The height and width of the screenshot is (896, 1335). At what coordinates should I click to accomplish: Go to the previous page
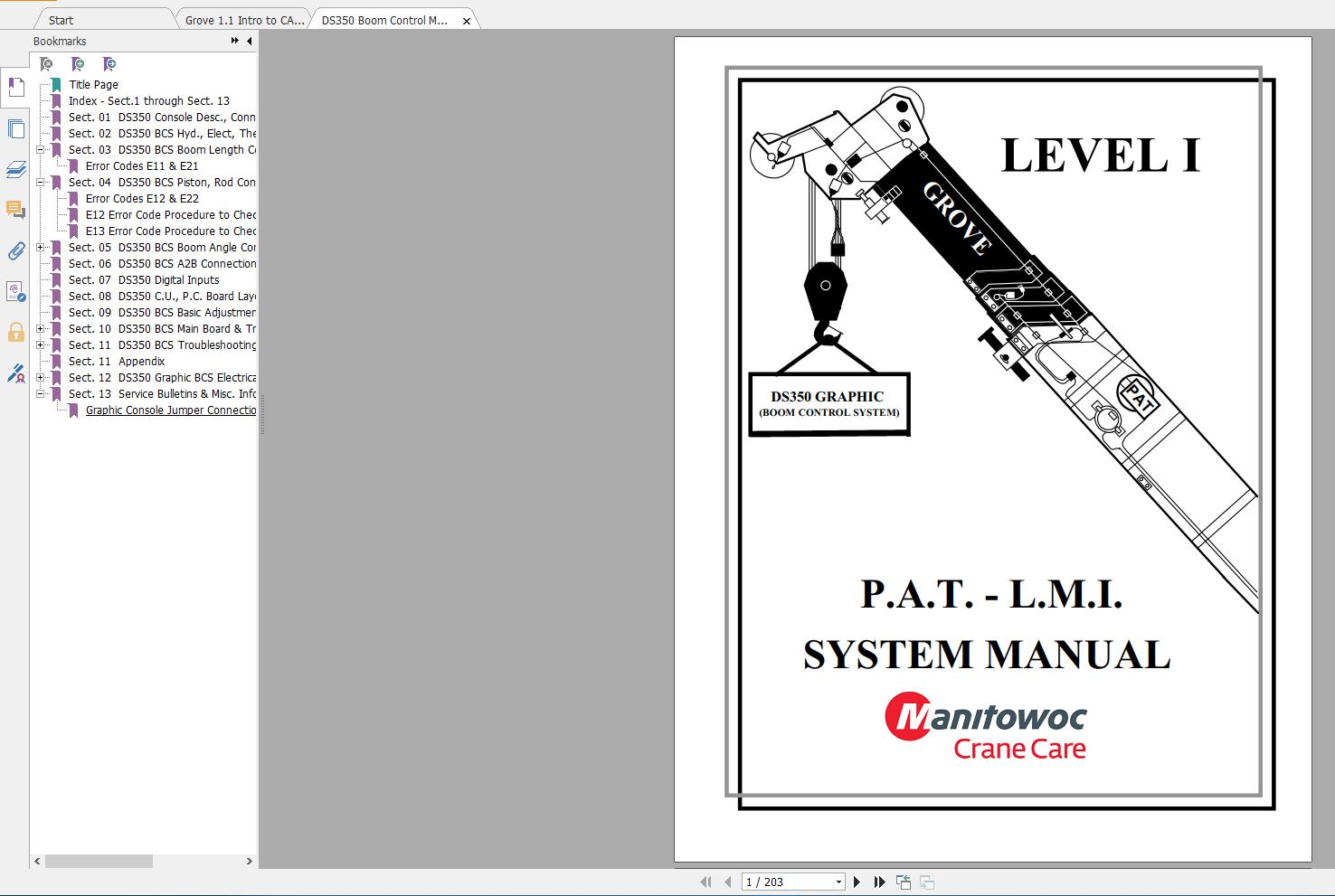(727, 882)
